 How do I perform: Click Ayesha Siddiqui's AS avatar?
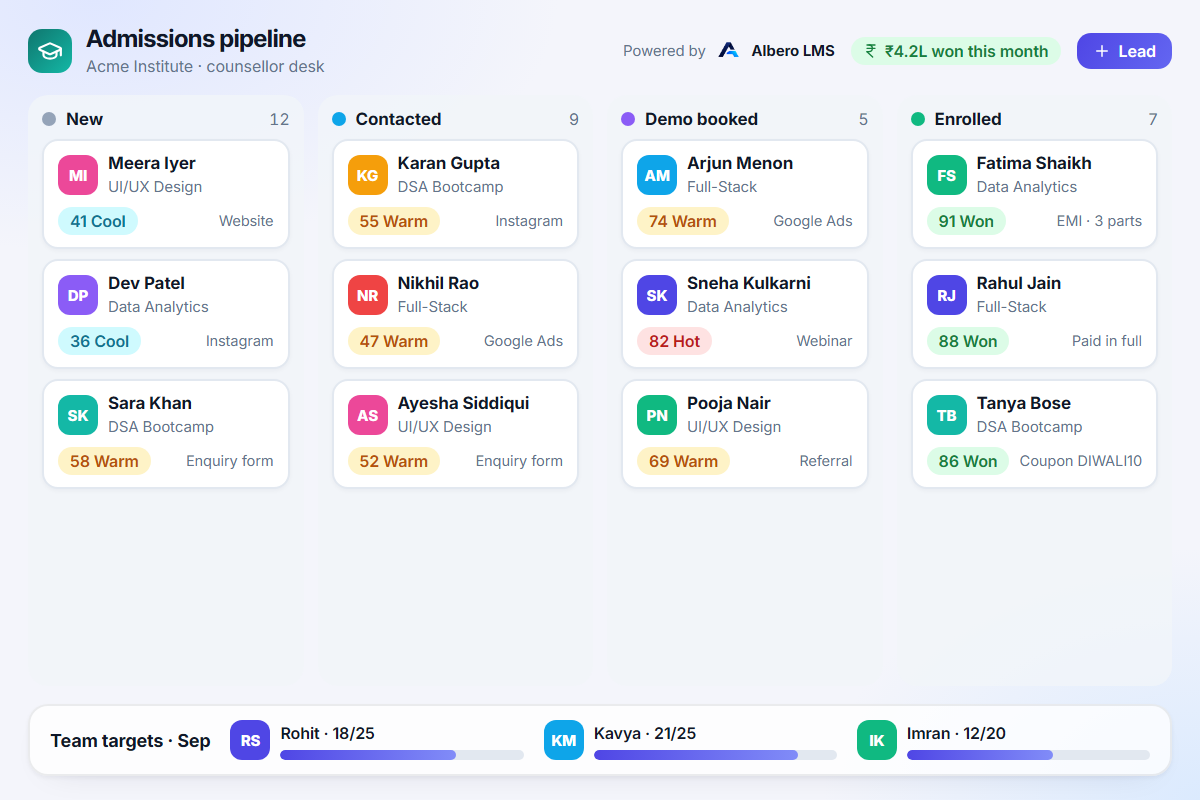click(368, 415)
